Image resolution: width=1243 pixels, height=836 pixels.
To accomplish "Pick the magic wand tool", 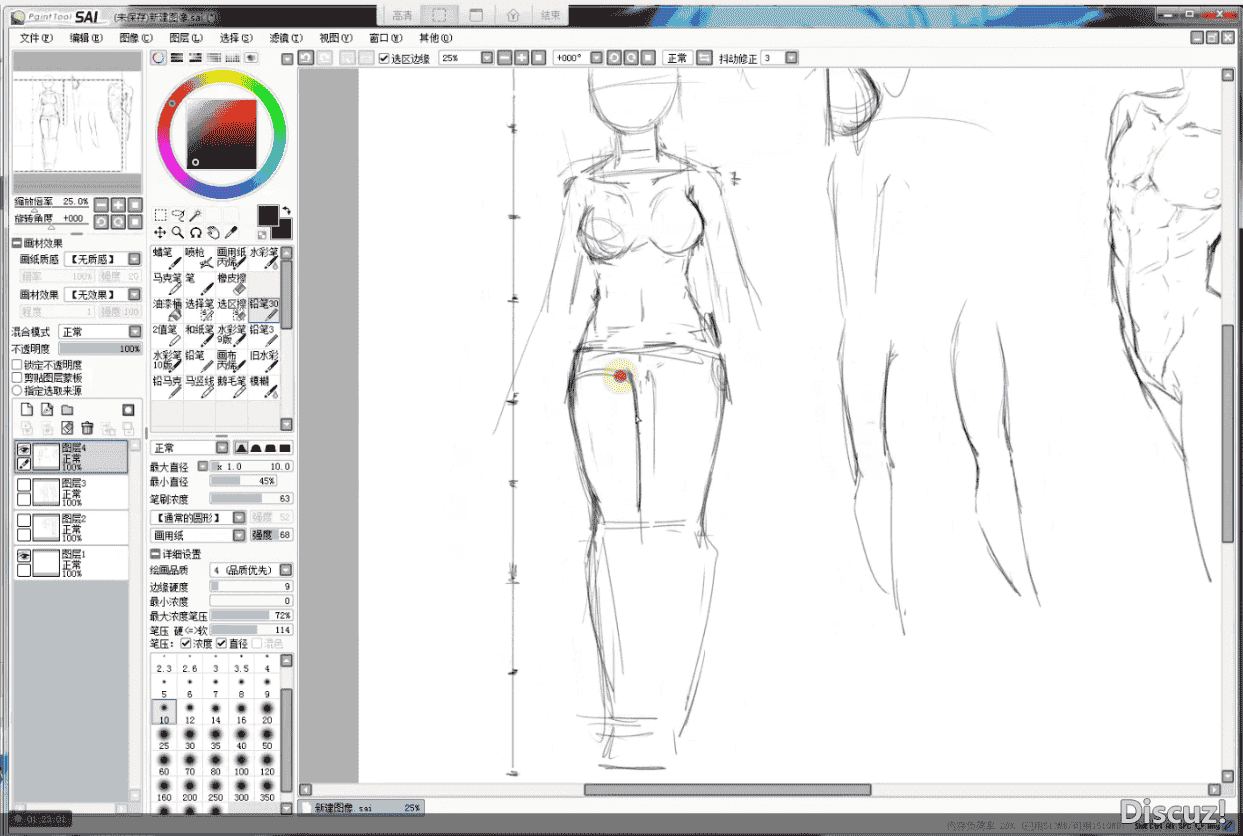I will (196, 215).
